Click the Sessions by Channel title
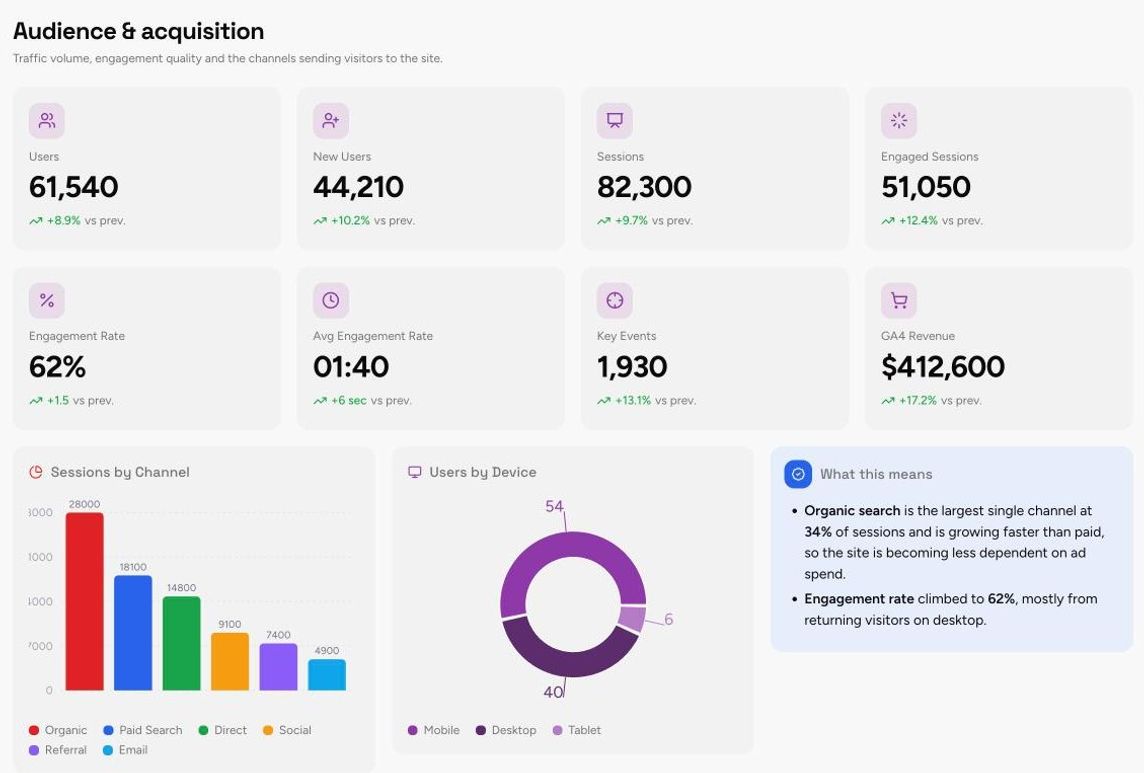The width and height of the screenshot is (1144, 773). coord(120,472)
